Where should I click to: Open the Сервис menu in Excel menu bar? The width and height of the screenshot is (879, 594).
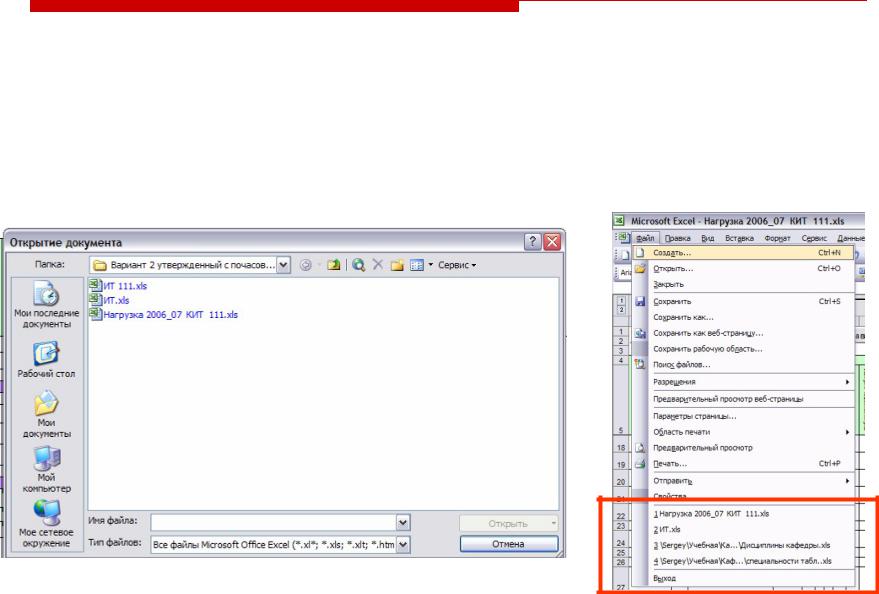tap(814, 238)
